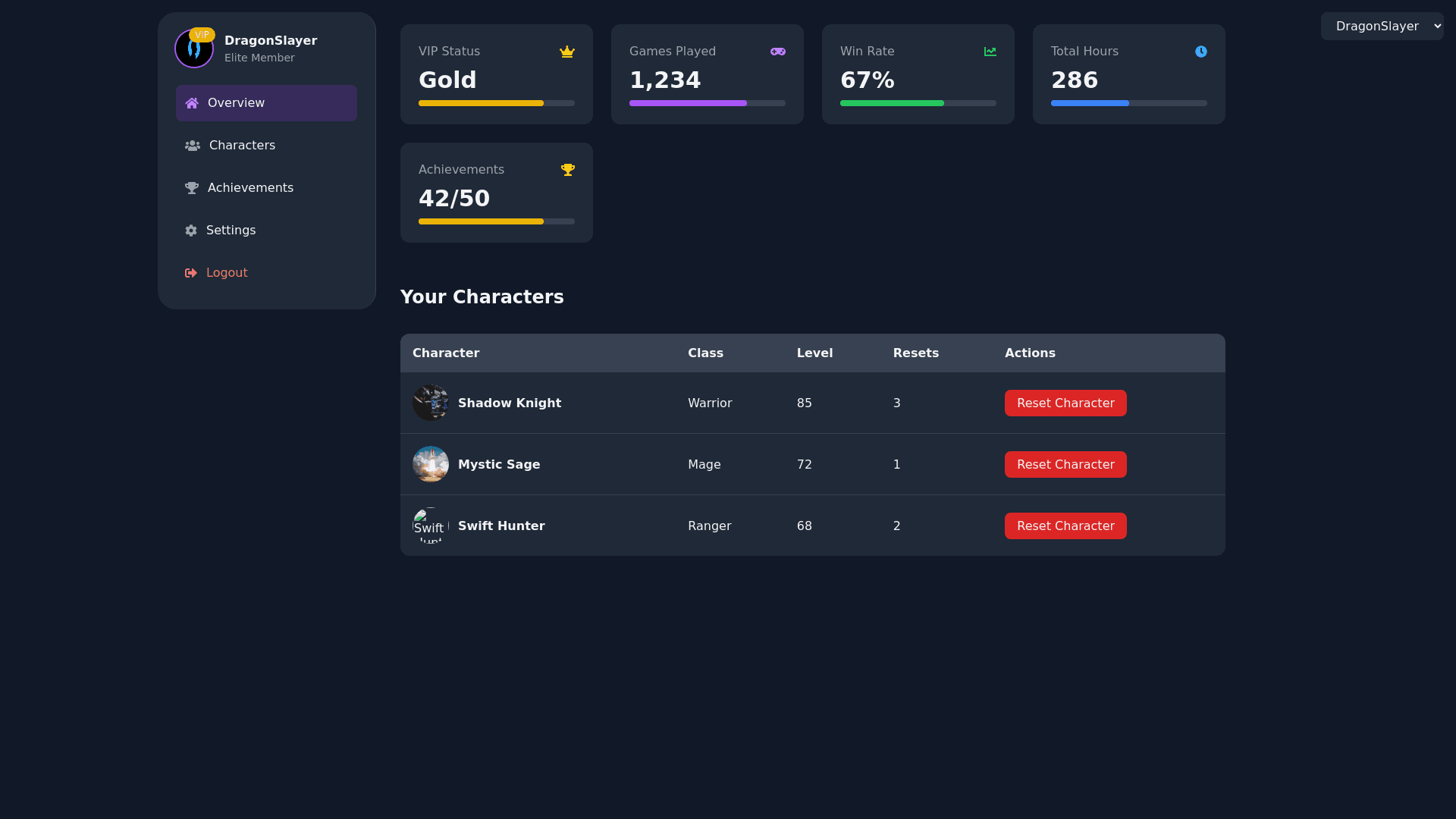The image size is (1456, 819).
Task: Click the Games Played purple progress bar
Action: [688, 103]
